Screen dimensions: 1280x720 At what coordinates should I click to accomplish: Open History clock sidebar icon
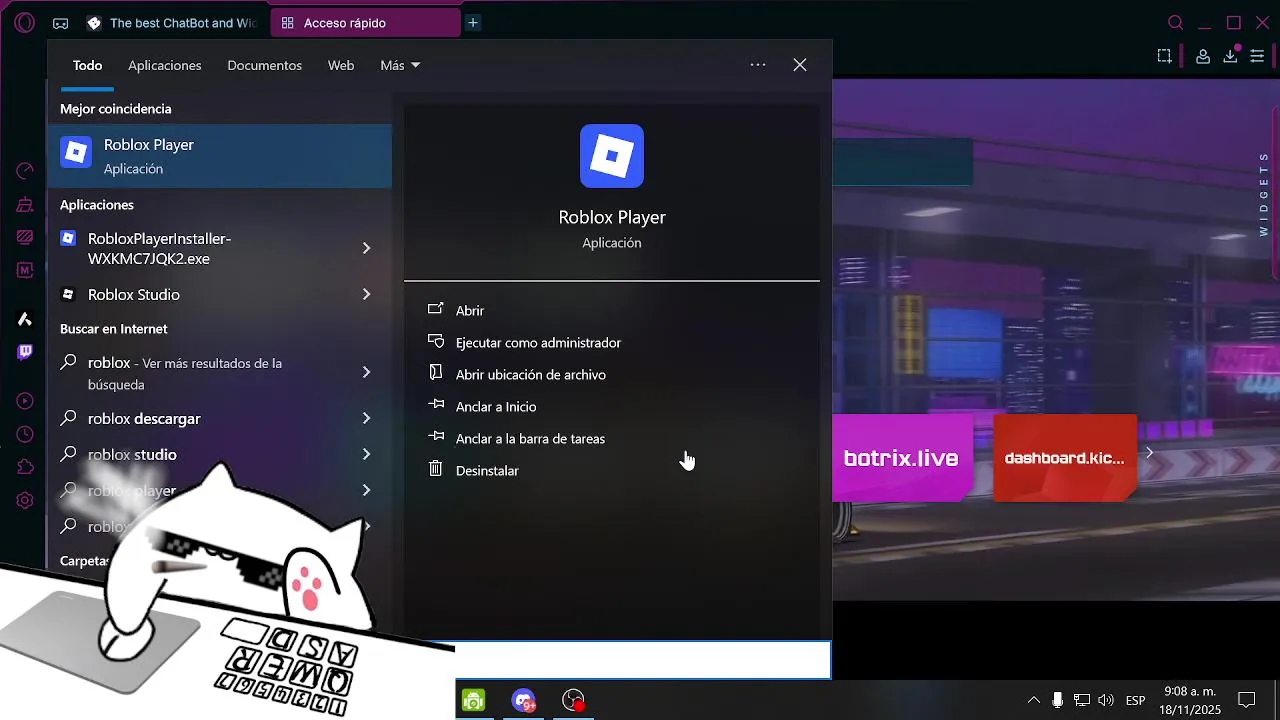click(x=25, y=434)
